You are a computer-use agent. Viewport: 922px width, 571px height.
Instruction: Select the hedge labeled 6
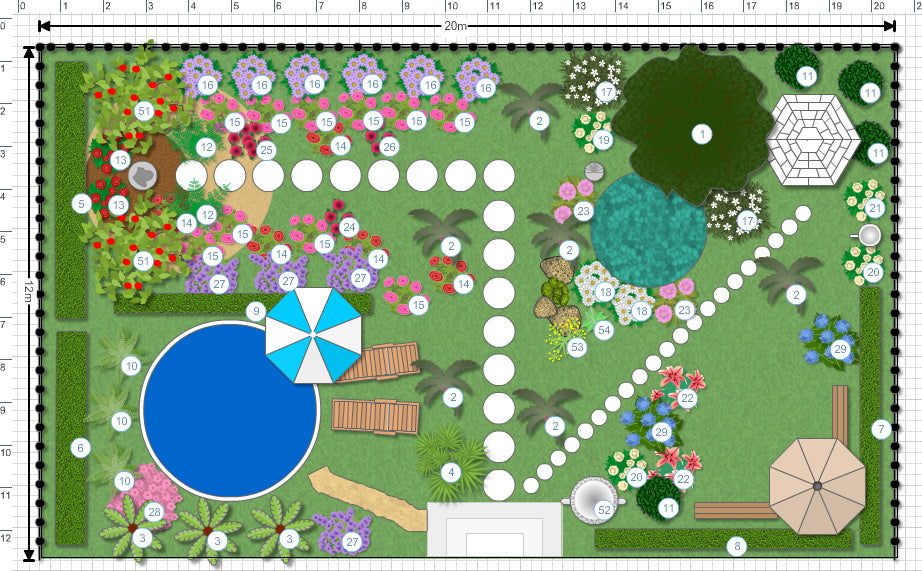click(71, 438)
